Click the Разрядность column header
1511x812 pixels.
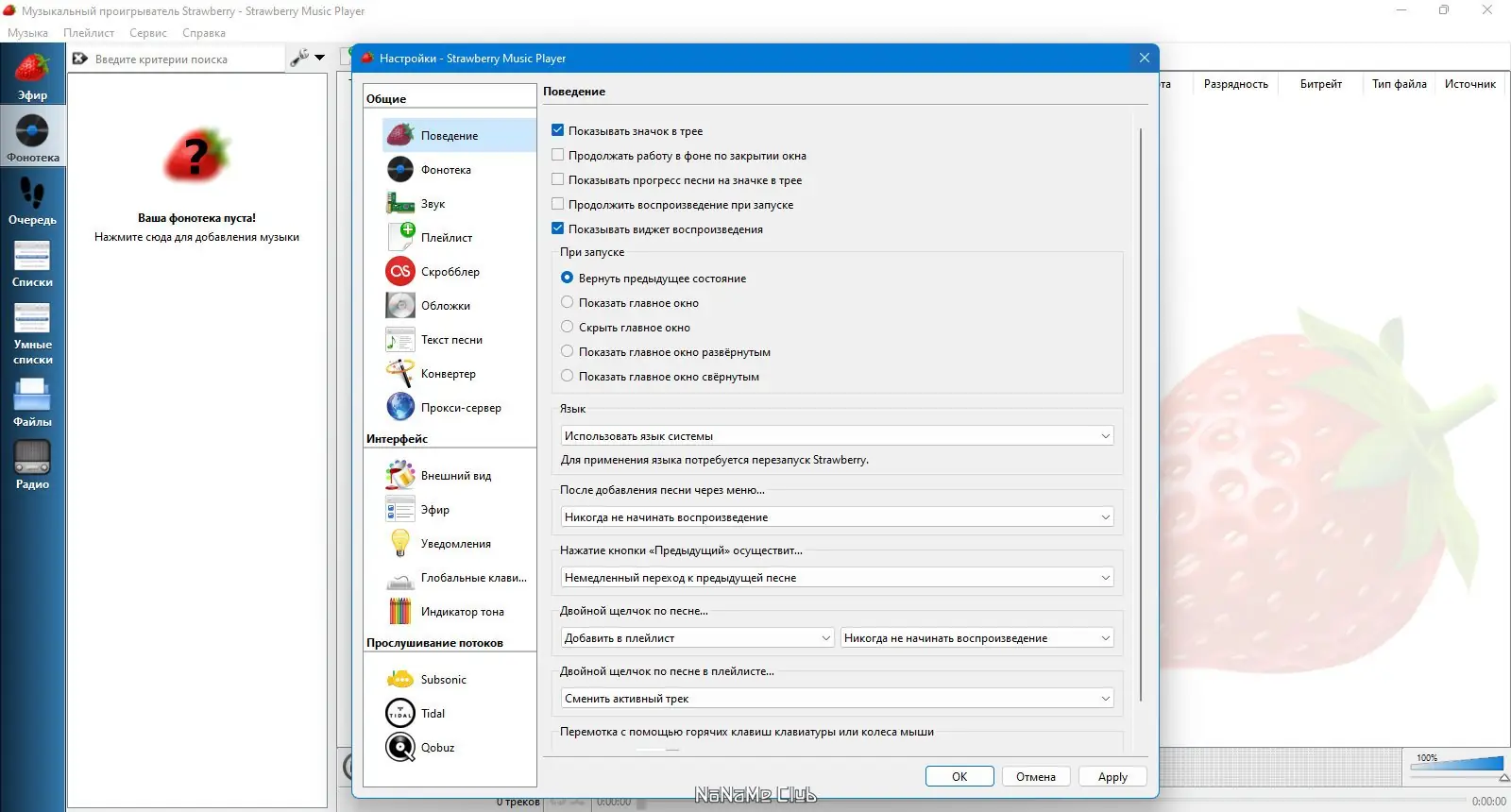1235,84
